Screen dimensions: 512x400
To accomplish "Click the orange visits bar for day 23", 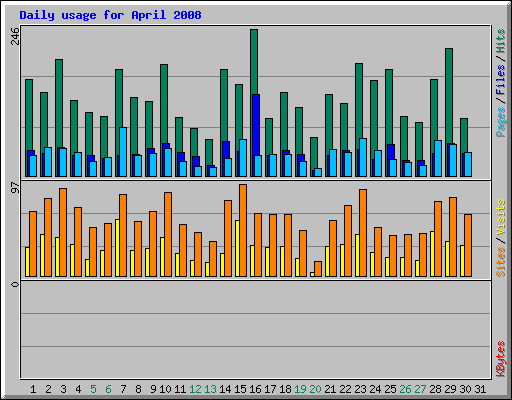I will point(363,233).
